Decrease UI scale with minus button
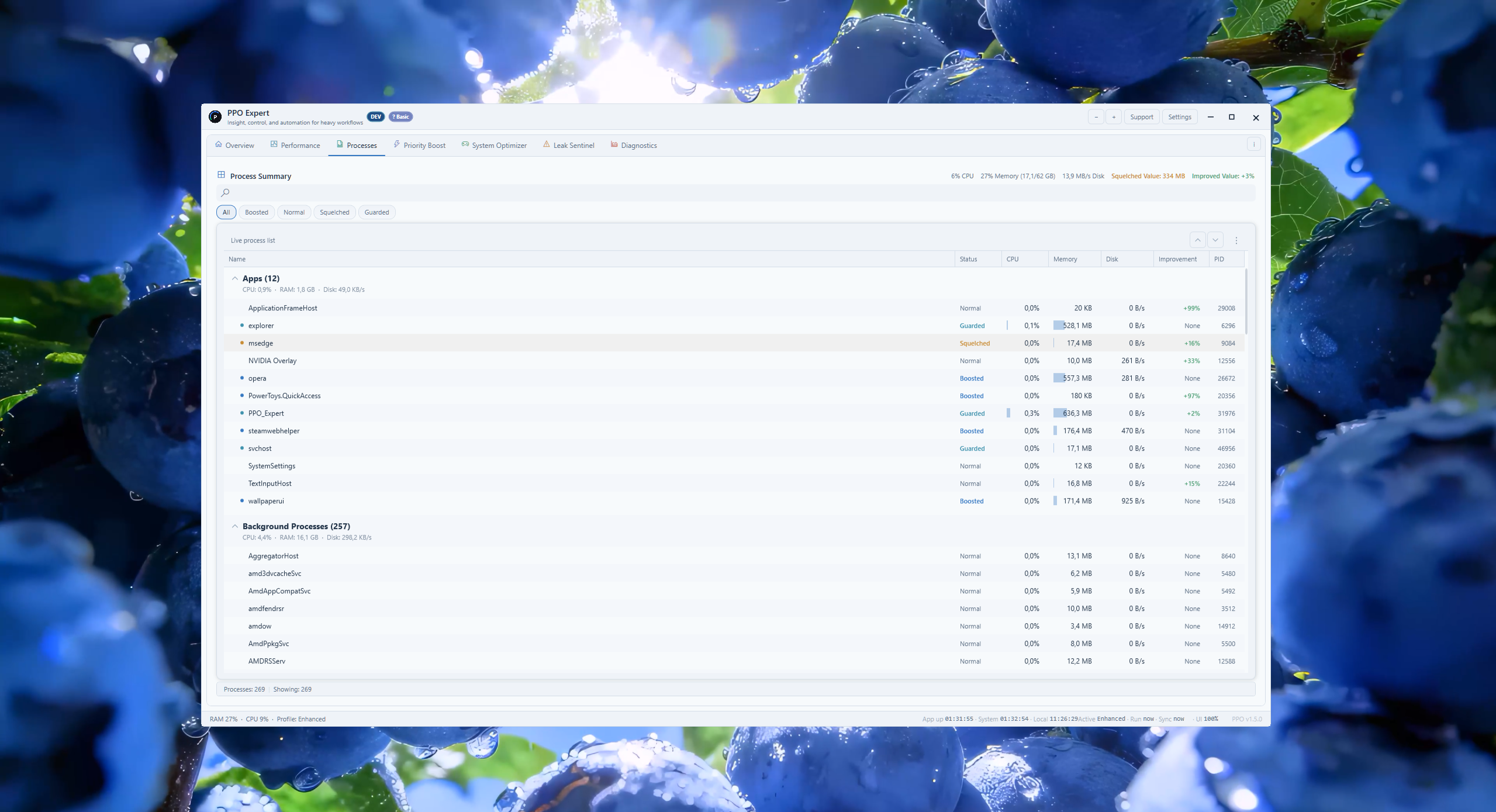The height and width of the screenshot is (812, 1496). (1096, 117)
